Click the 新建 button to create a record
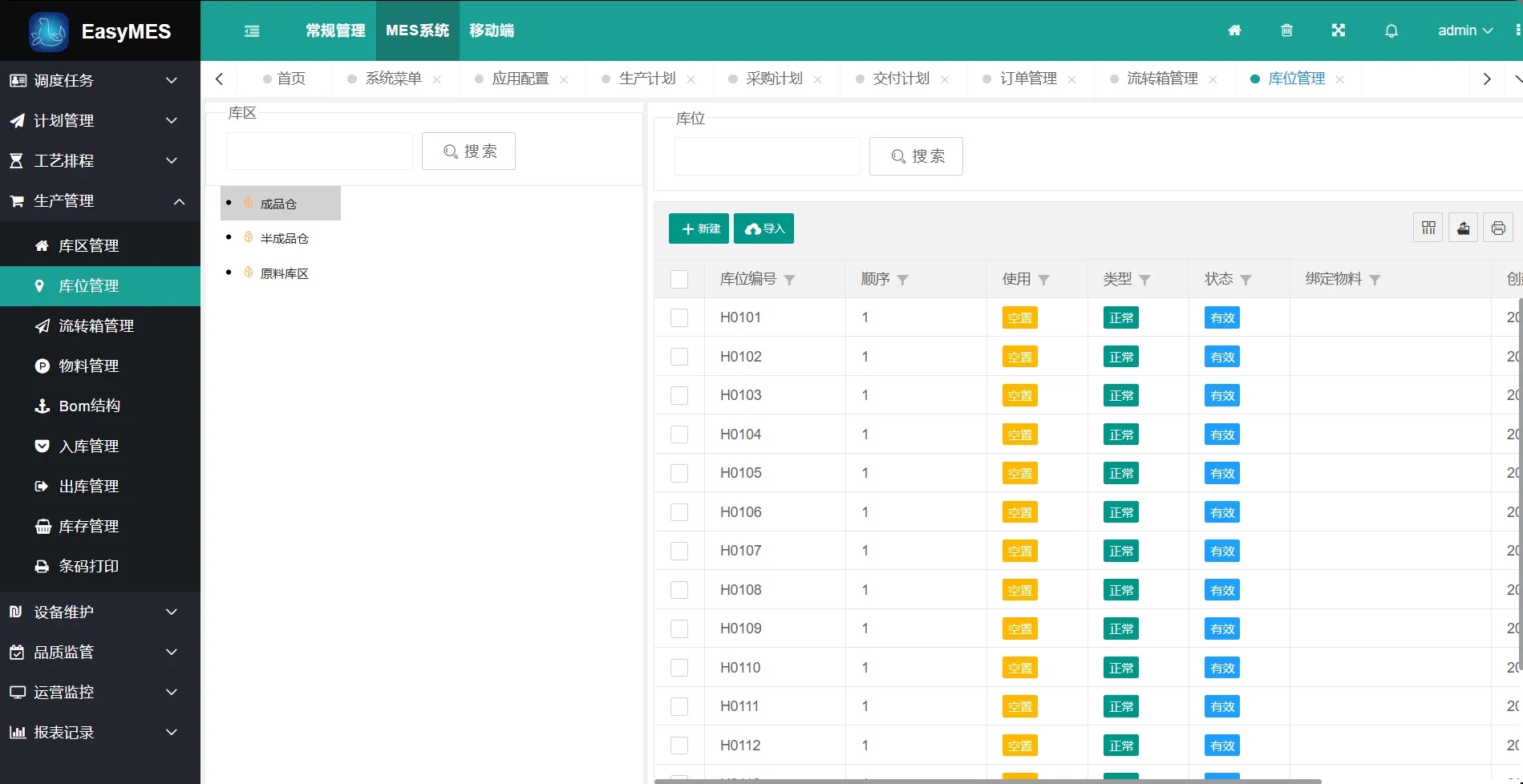1523x784 pixels. [698, 228]
